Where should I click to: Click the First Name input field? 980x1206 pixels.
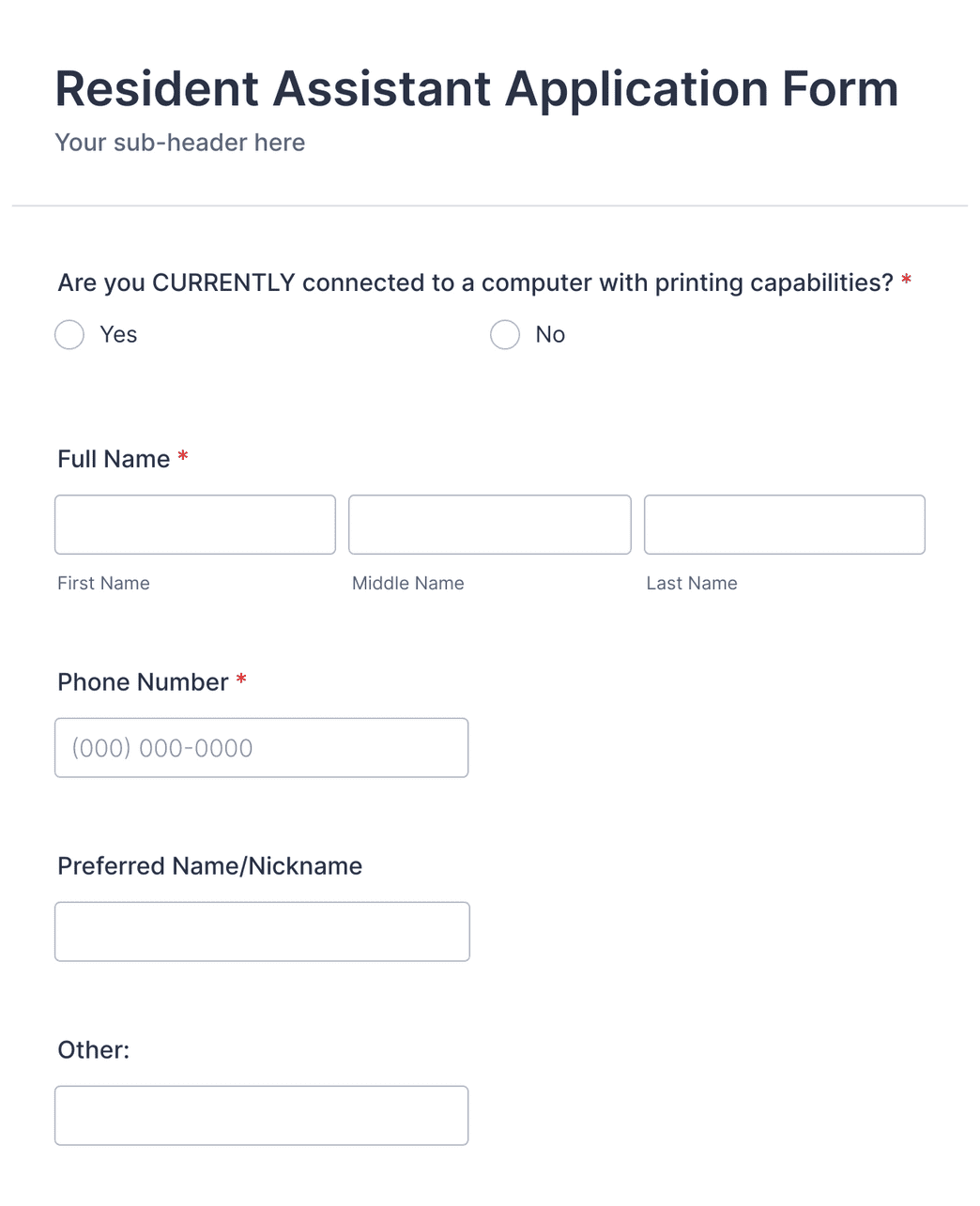pyautogui.click(x=194, y=524)
